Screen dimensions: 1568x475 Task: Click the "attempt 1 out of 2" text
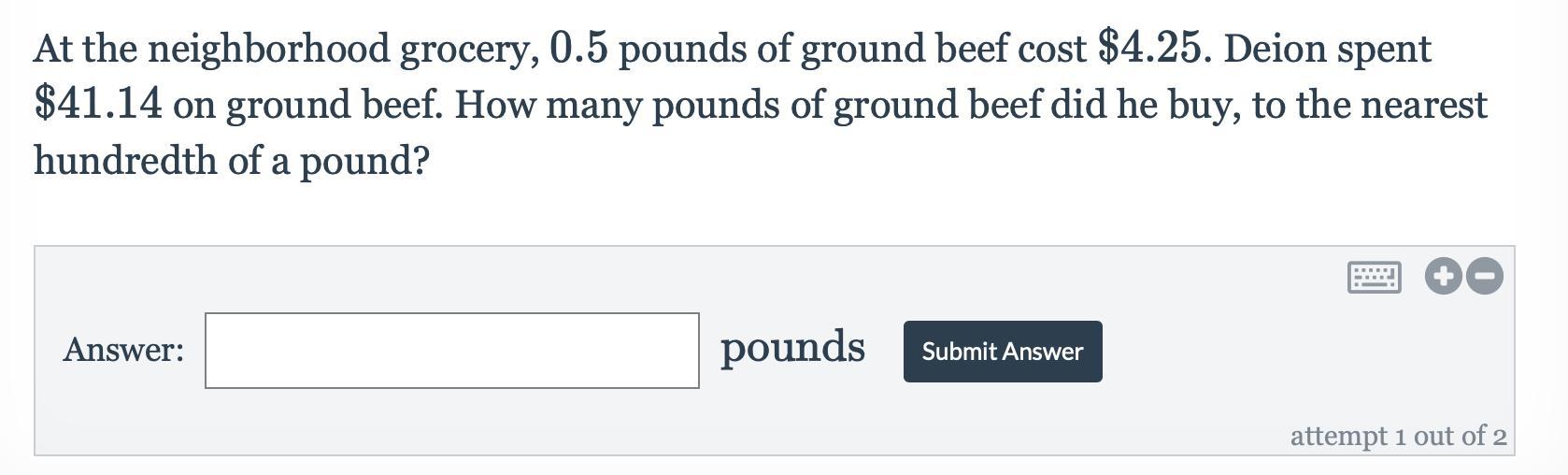pos(1398,436)
